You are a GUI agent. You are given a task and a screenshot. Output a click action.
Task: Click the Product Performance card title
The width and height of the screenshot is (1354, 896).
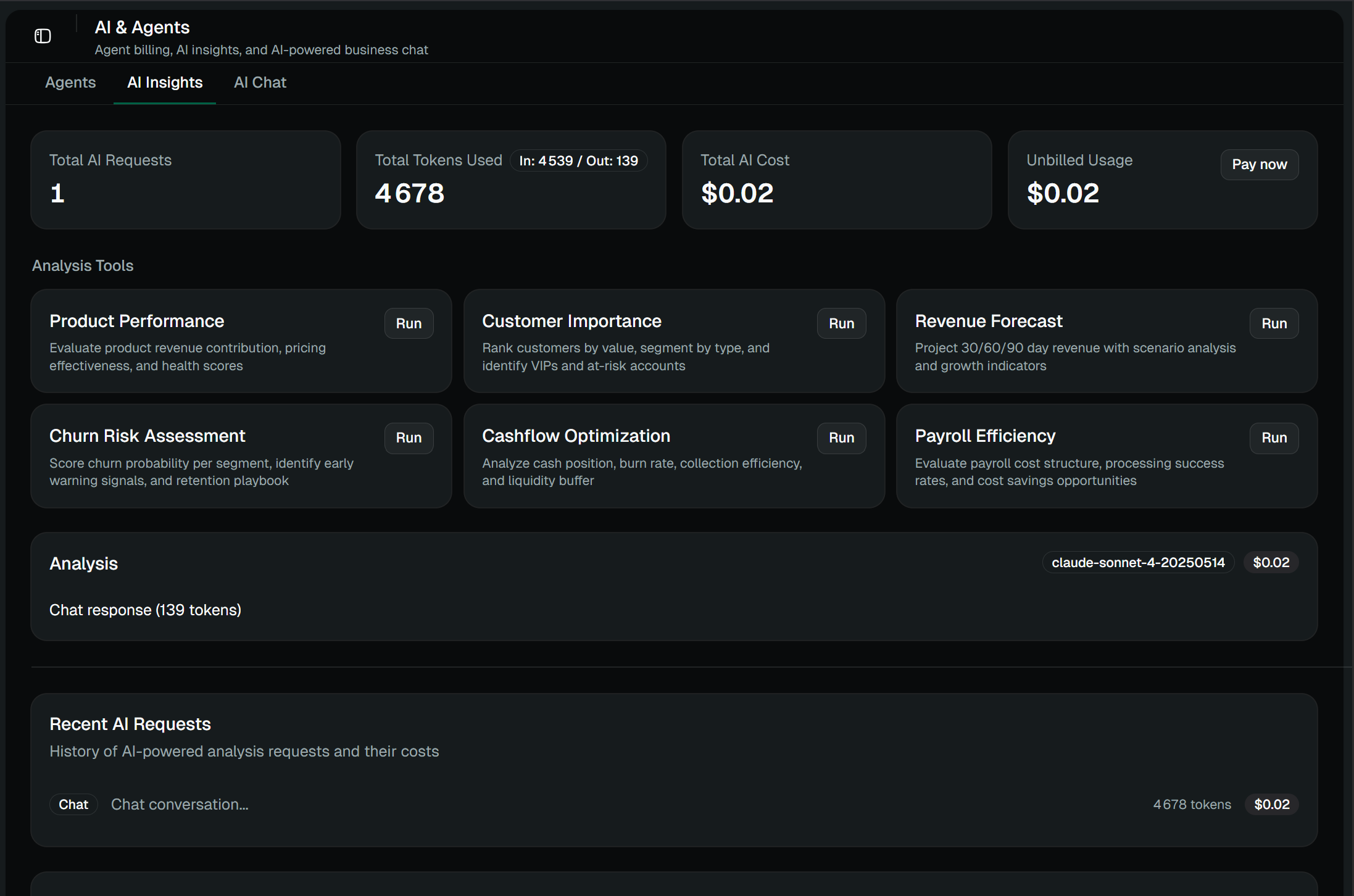point(136,321)
